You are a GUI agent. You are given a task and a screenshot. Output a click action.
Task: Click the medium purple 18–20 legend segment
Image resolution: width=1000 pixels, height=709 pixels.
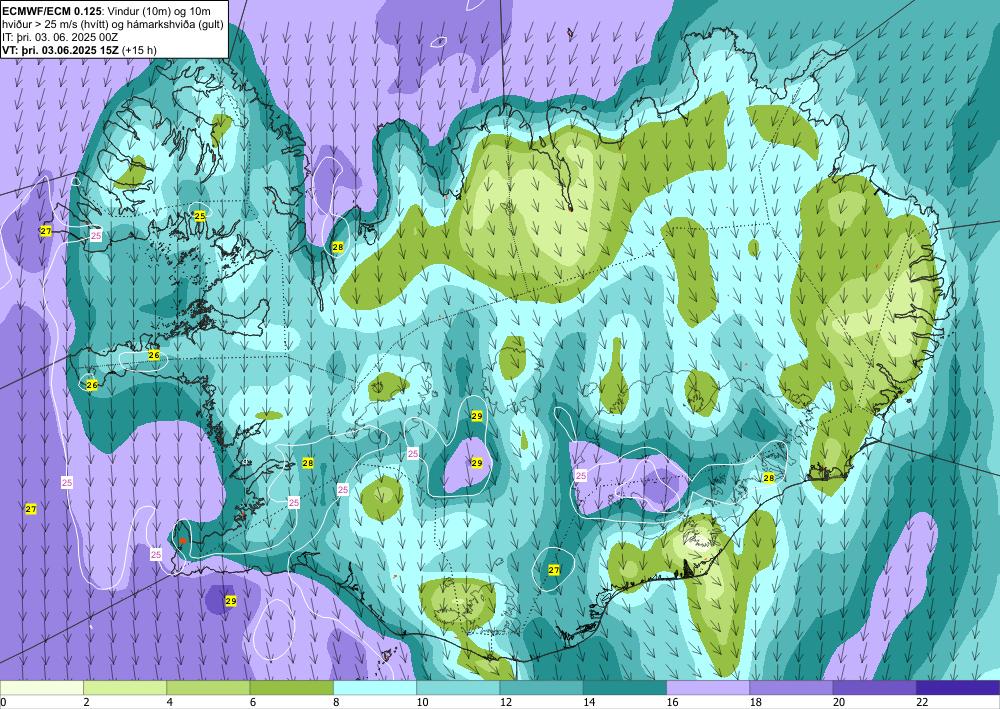[791, 687]
